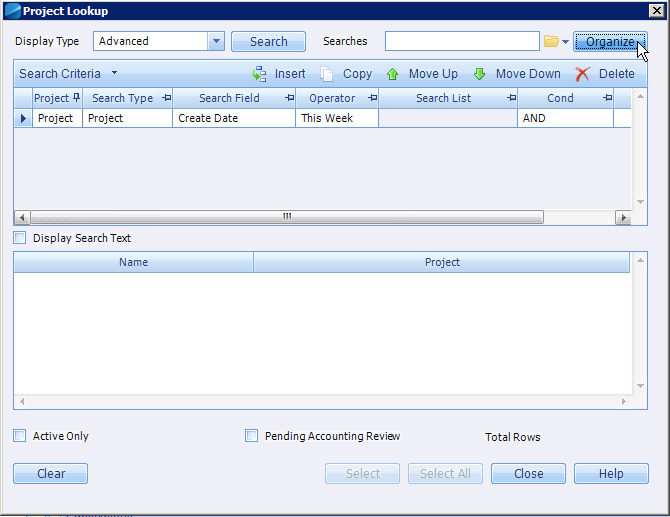Toggle pin on Project column header

76,97
